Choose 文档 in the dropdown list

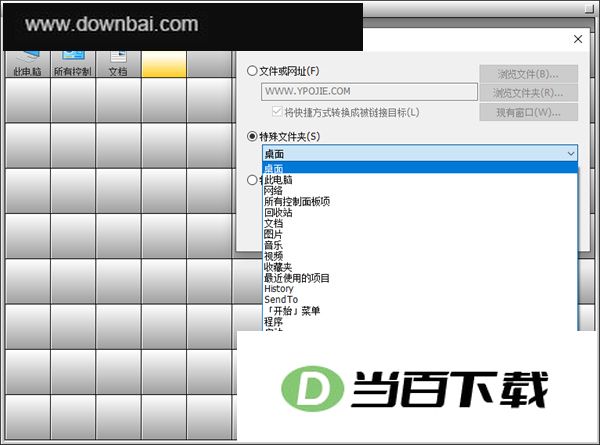420,223
